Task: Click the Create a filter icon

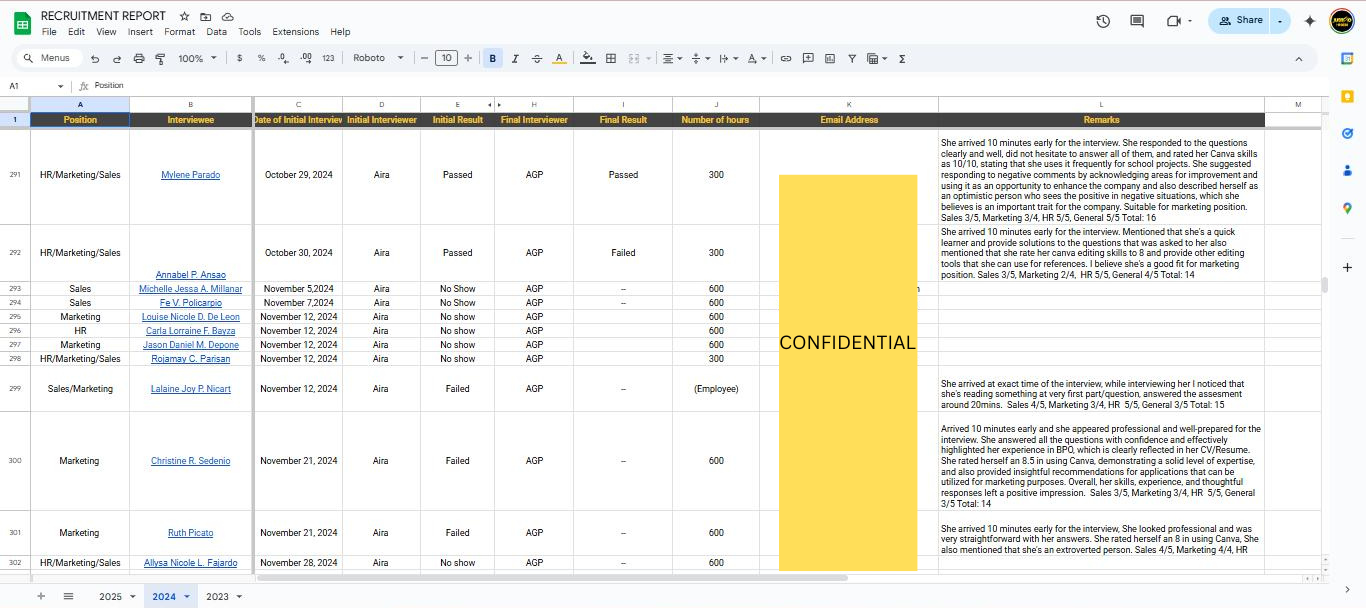Action: [x=852, y=59]
